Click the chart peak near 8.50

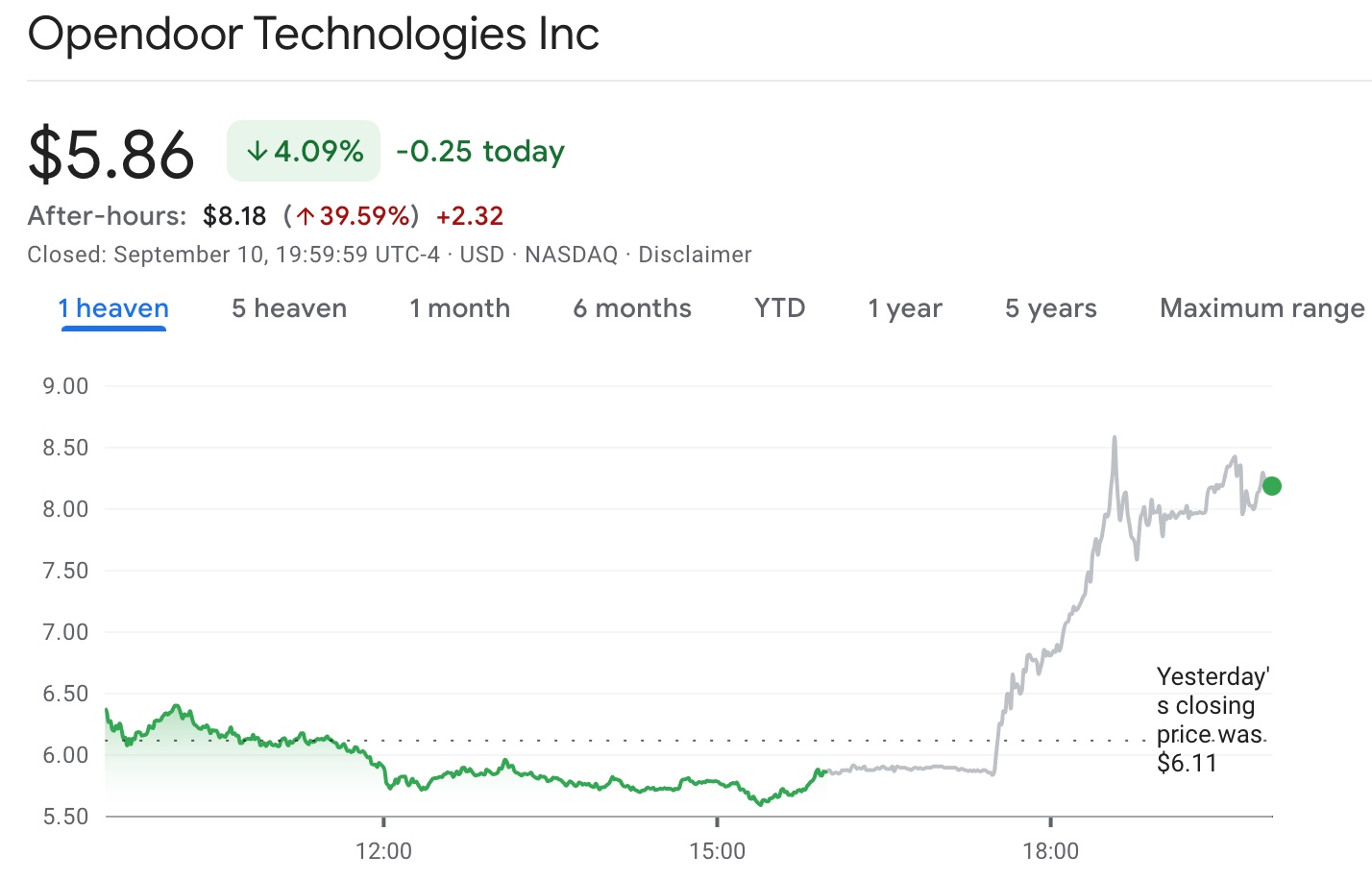point(1115,438)
